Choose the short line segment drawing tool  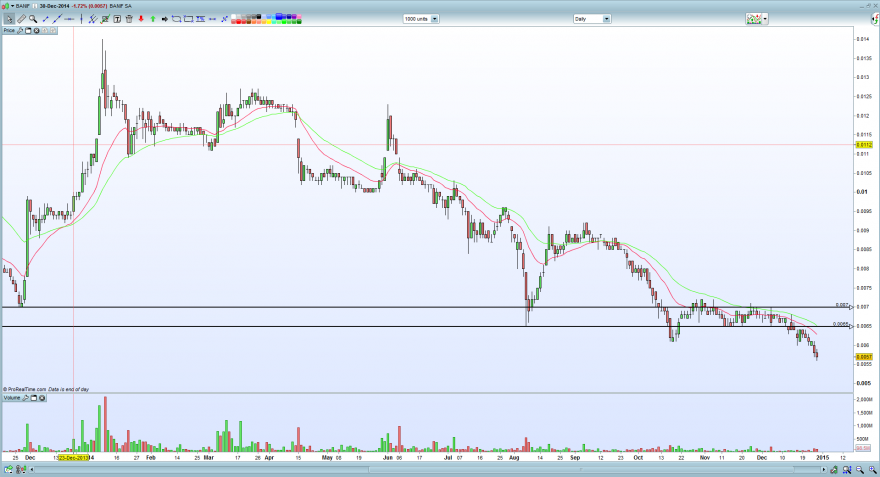pyautogui.click(x=45, y=19)
